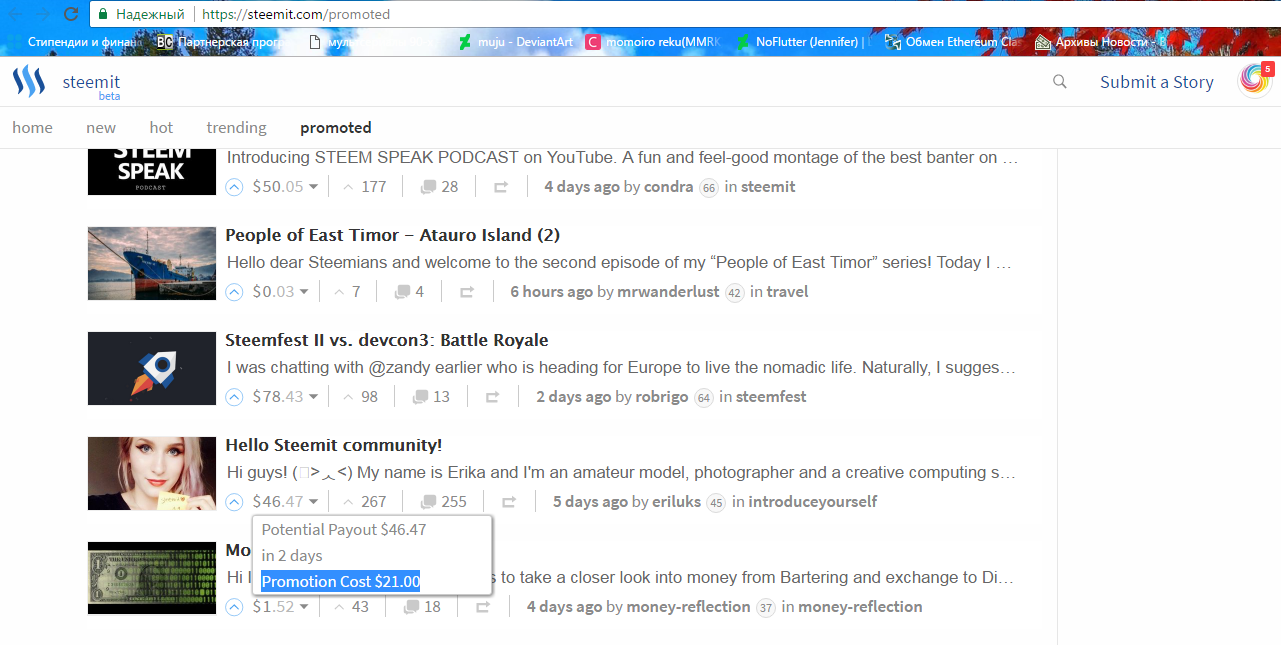Visit author condra's profile
This screenshot has width=1281, height=645.
[x=669, y=187]
